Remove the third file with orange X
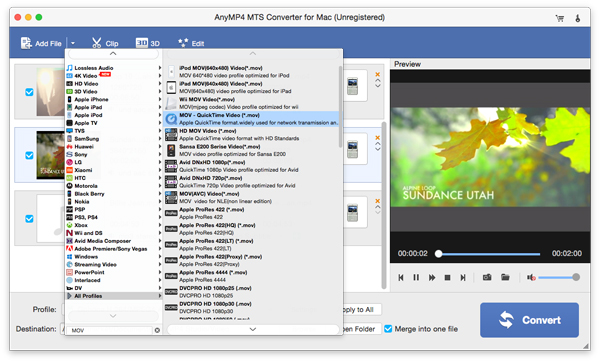600x362 pixels. (377, 201)
